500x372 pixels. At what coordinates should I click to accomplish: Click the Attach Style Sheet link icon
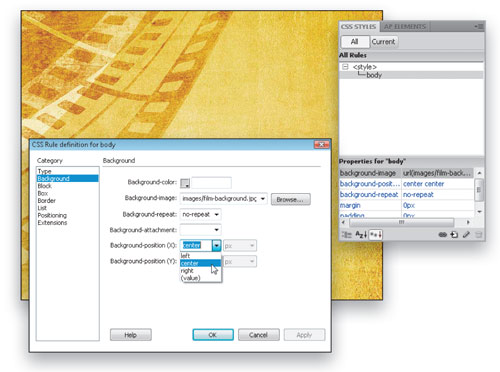(x=443, y=235)
